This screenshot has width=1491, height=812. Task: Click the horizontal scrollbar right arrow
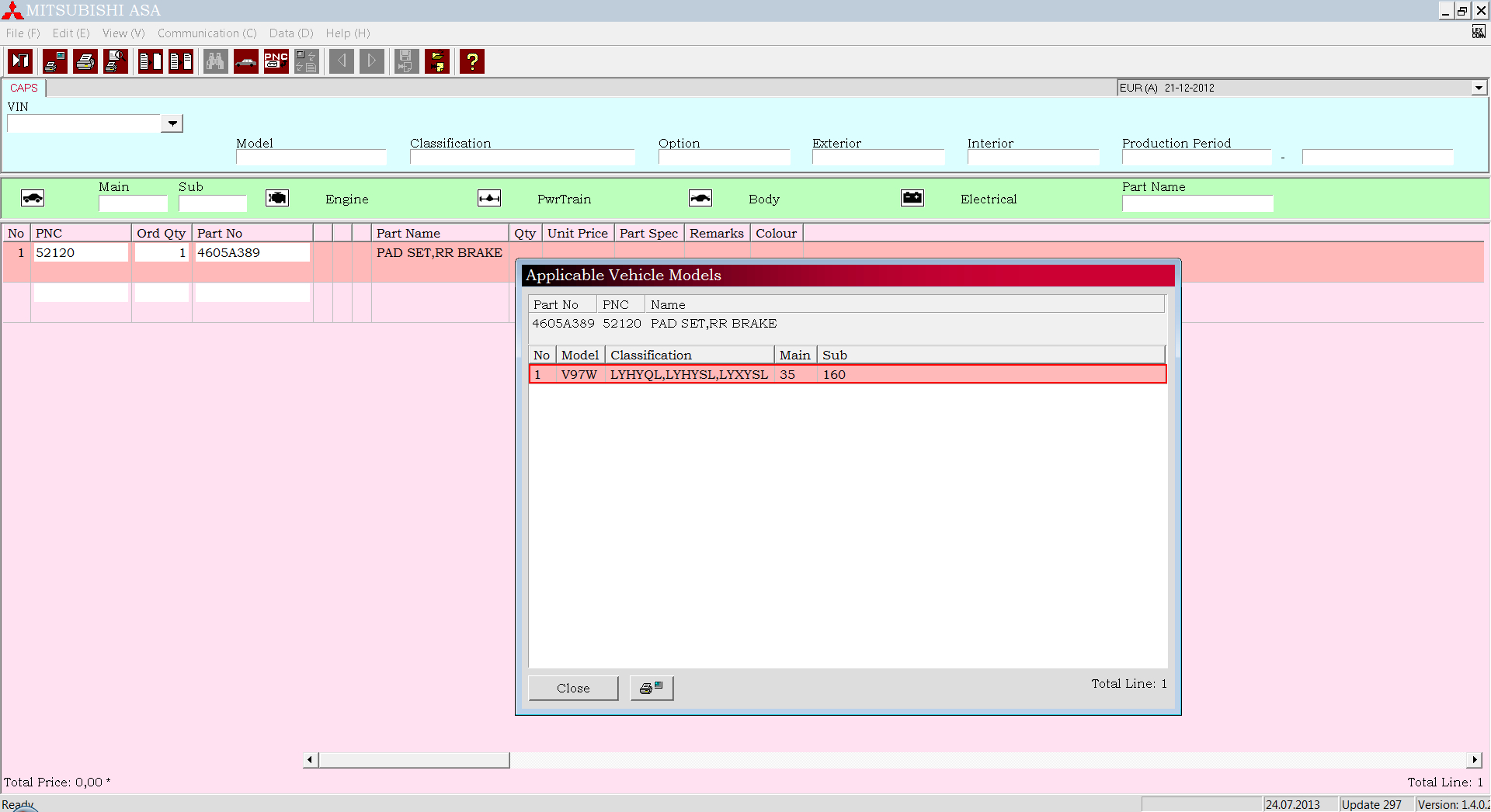point(1474,759)
